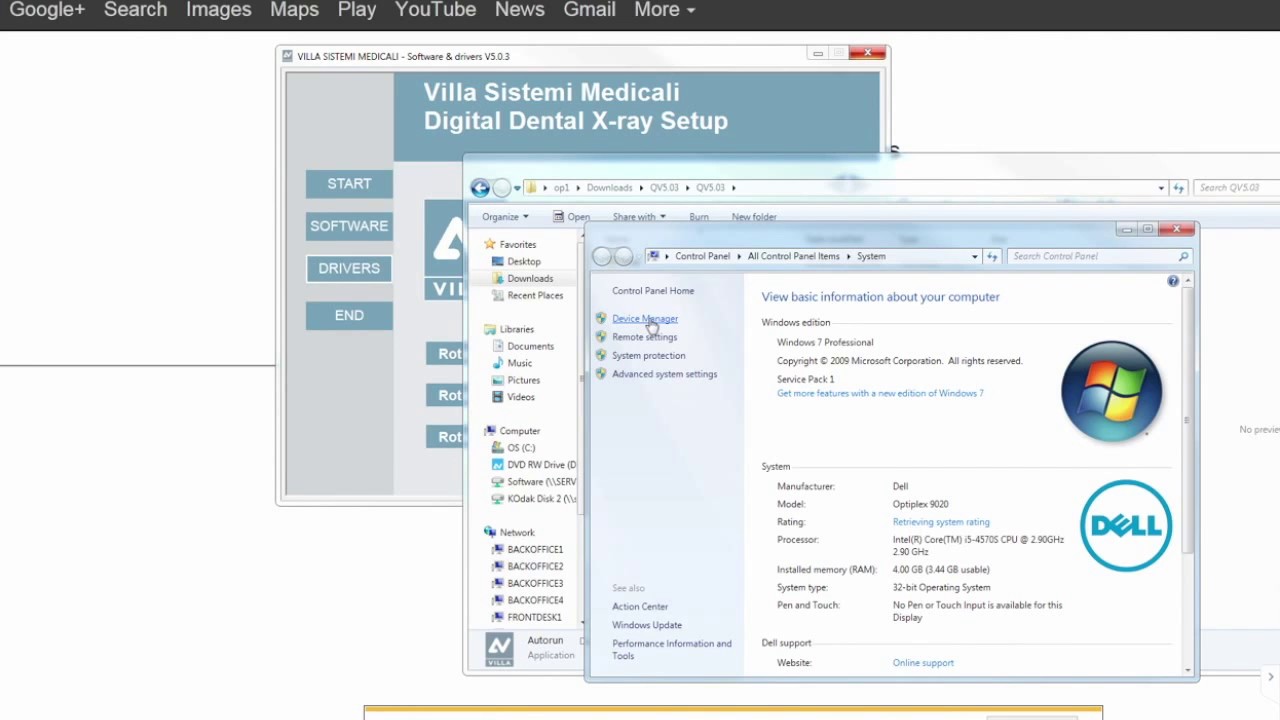Select op1 breadcrumb in Explorer address bar
Screen dimensions: 1280x720
pos(561,188)
